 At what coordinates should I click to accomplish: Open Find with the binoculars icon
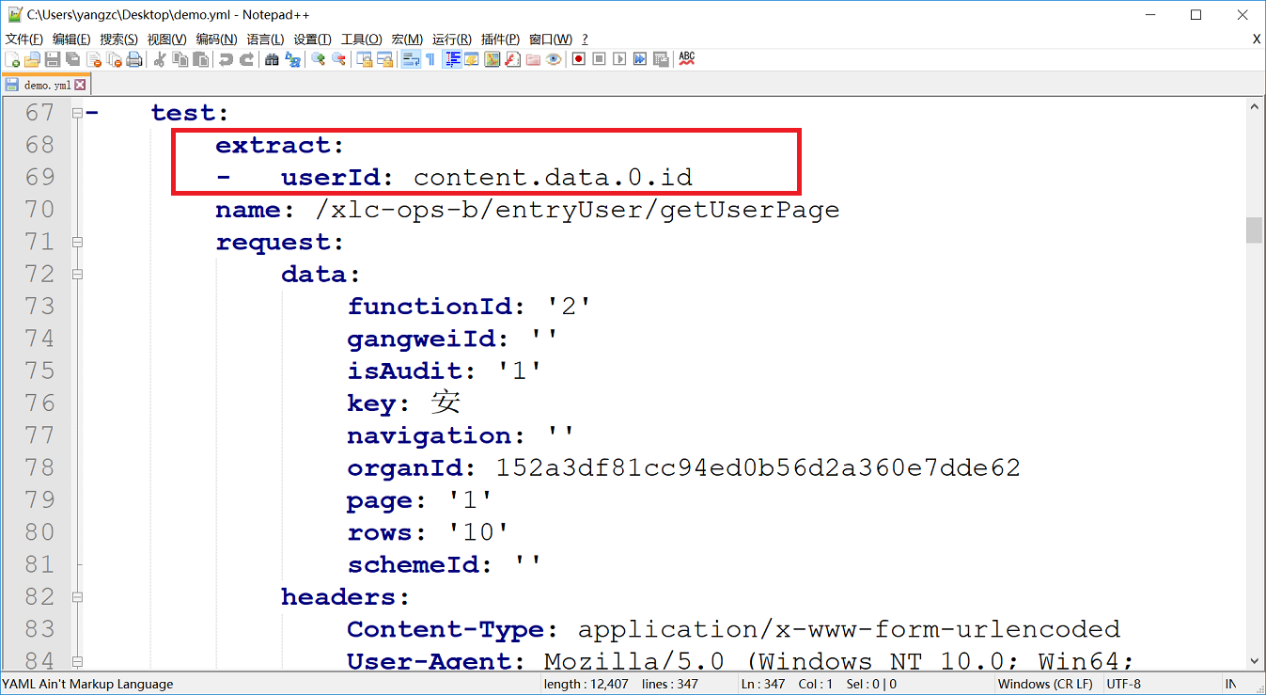pyautogui.click(x=271, y=60)
